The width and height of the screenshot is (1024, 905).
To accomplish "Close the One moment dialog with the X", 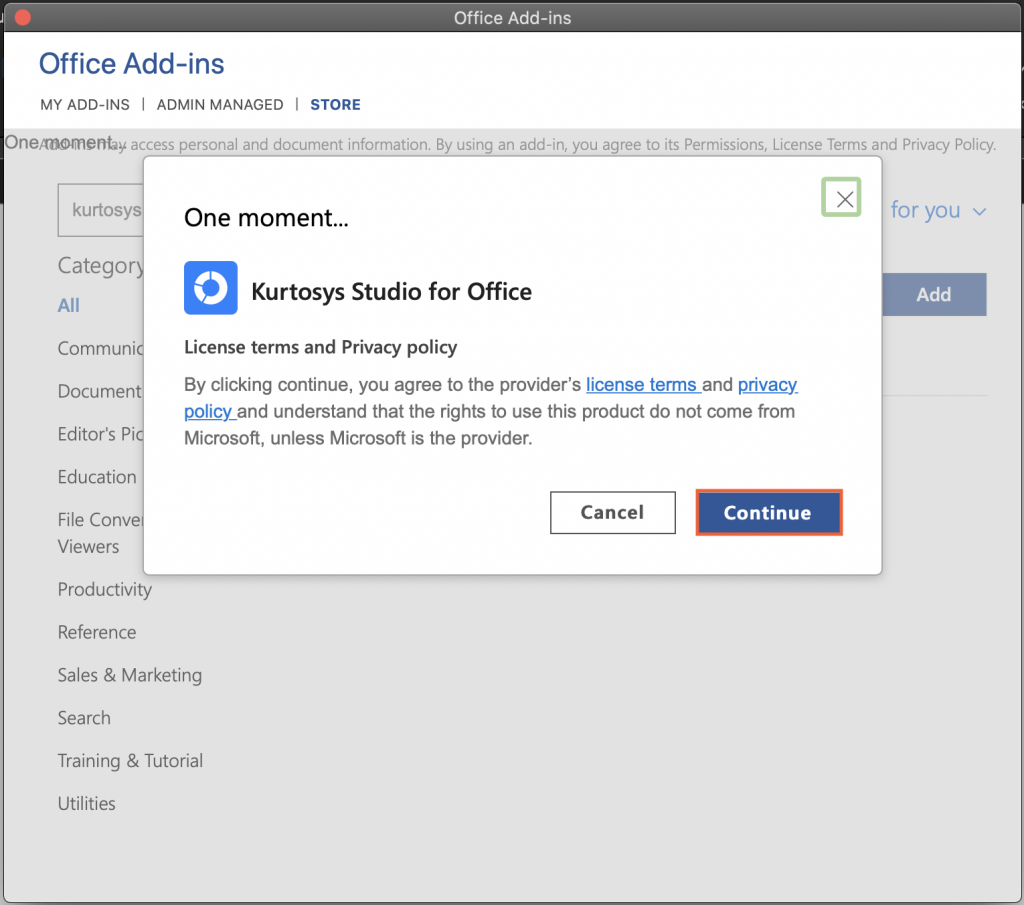I will click(x=841, y=197).
